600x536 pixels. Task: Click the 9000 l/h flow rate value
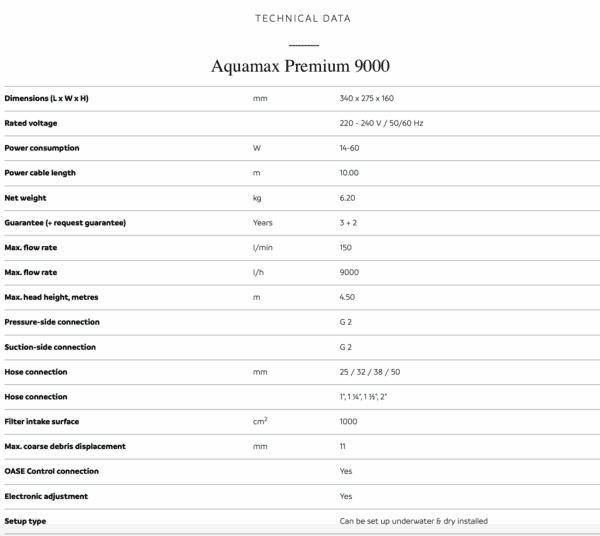coord(349,272)
